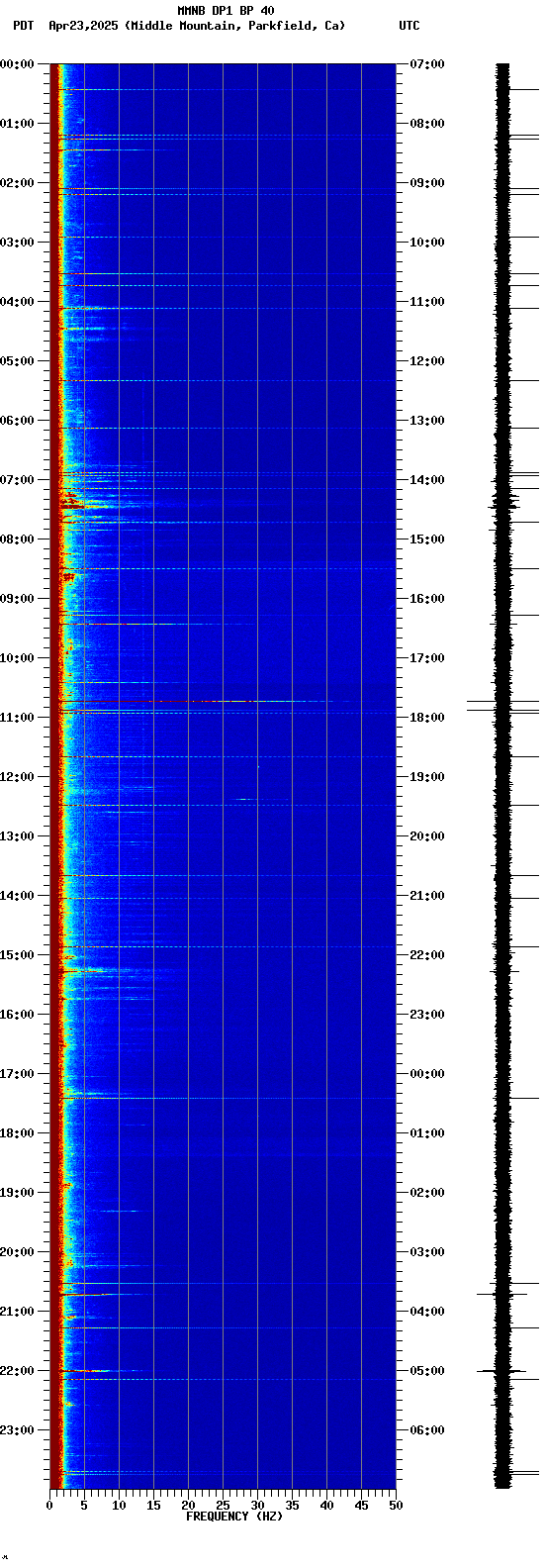Click the UTC time label "22:00"

(x=427, y=955)
